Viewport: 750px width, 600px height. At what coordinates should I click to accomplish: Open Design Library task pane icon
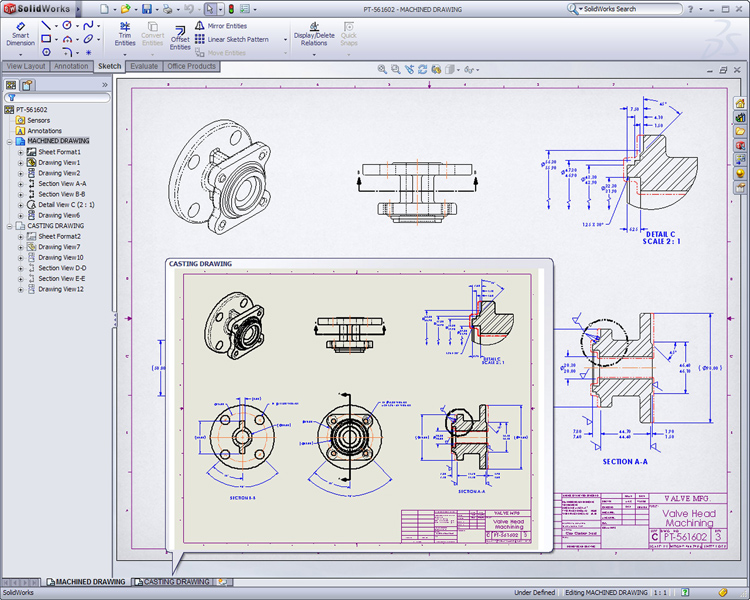(x=740, y=117)
